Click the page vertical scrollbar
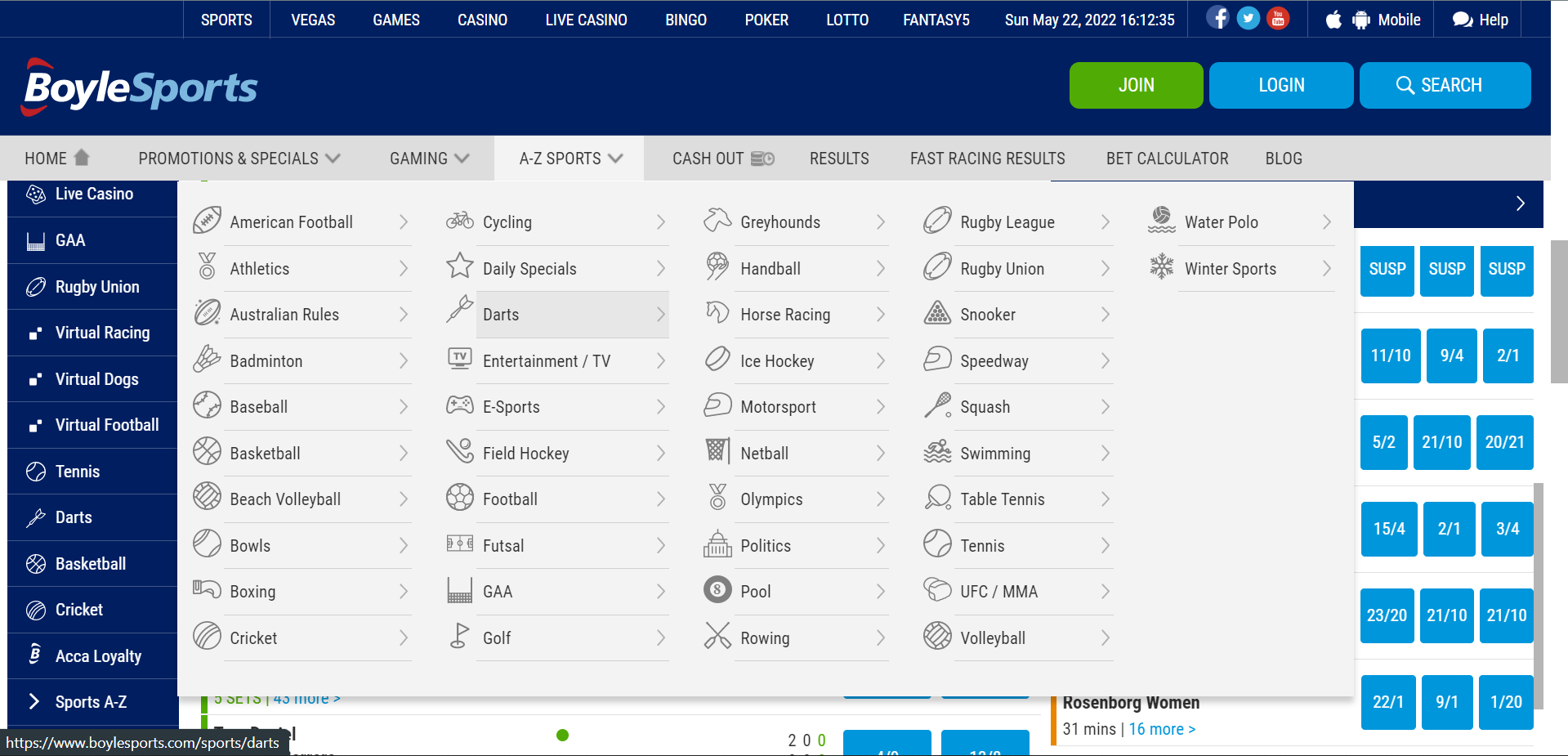The height and width of the screenshot is (756, 1568). pos(1558,311)
